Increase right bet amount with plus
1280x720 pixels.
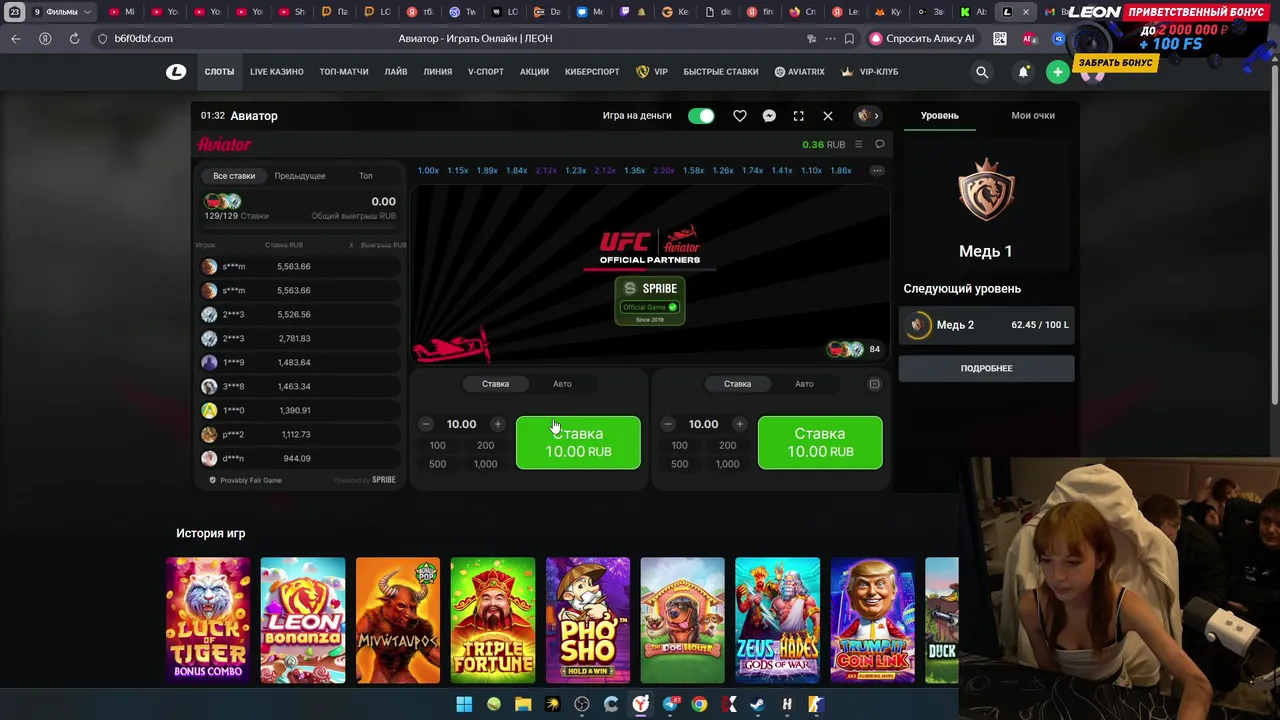(x=739, y=424)
